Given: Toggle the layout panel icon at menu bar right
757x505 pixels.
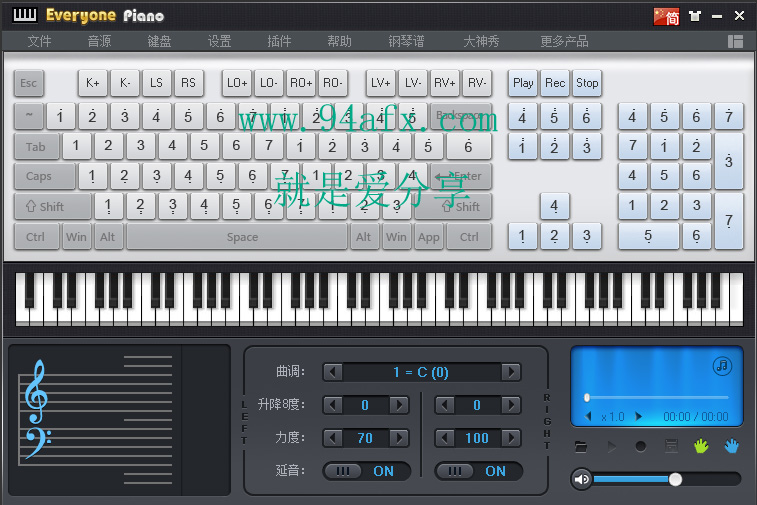Looking at the screenshot, I should (735, 42).
